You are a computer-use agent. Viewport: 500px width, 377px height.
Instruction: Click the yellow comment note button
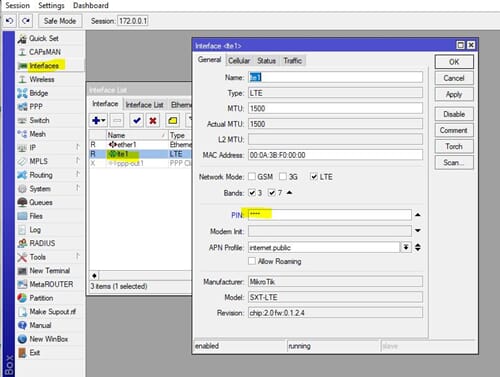pos(172,120)
